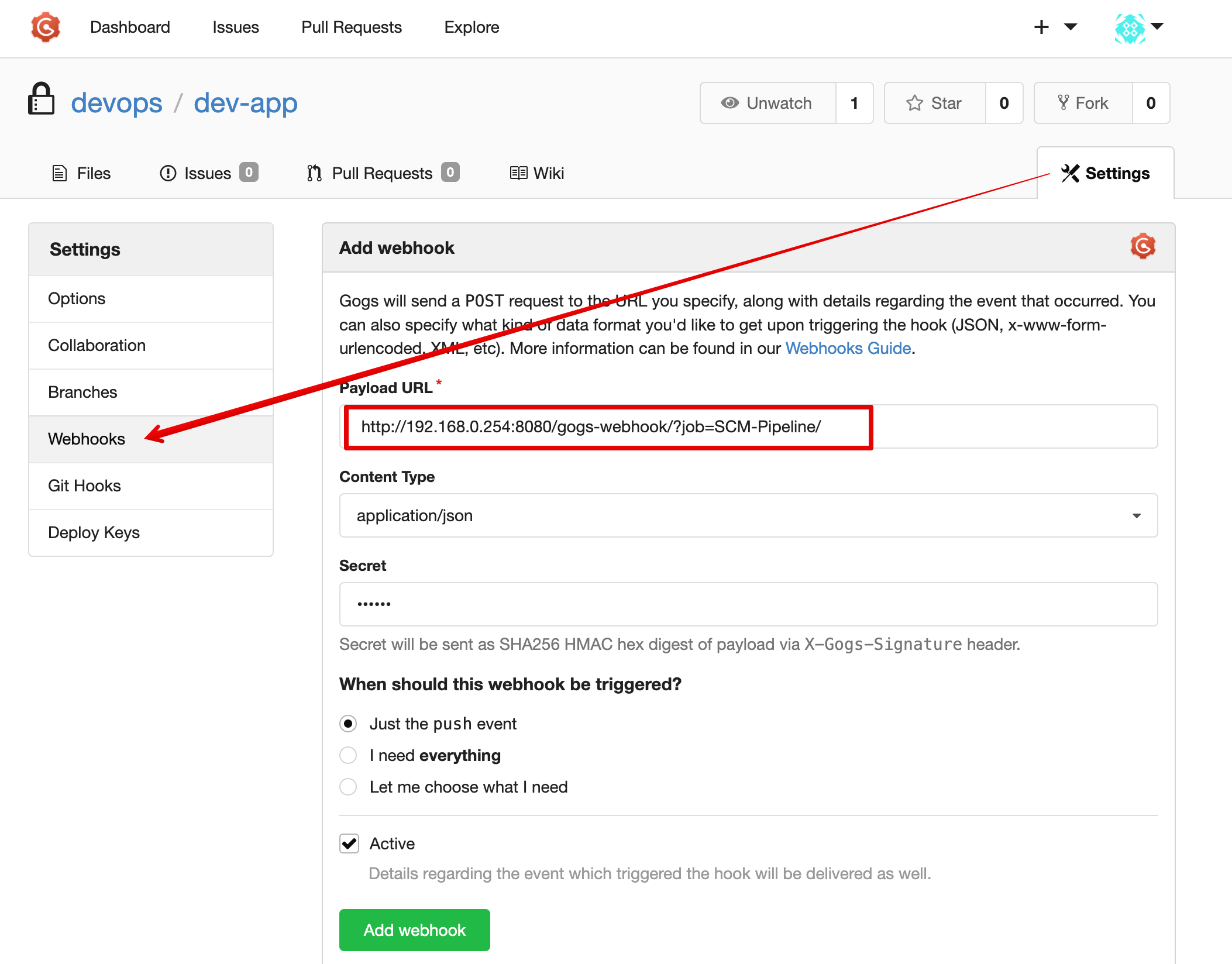Select I need everything radio
Viewport: 1232px width, 964px height.
click(348, 756)
